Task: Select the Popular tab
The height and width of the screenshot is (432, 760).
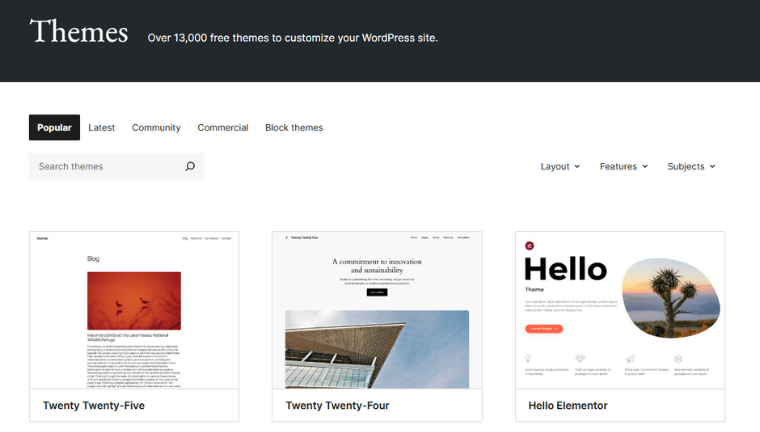Action: (x=54, y=128)
